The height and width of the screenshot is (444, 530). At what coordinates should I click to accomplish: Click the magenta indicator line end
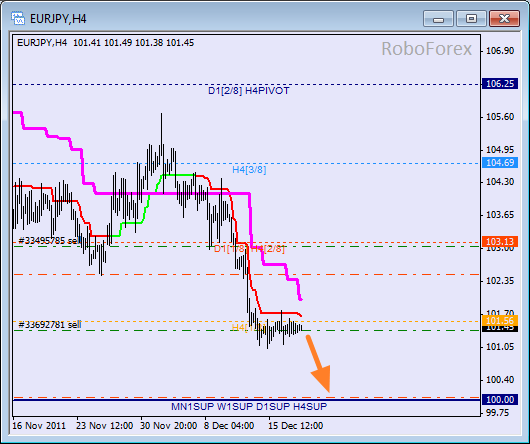[300, 299]
